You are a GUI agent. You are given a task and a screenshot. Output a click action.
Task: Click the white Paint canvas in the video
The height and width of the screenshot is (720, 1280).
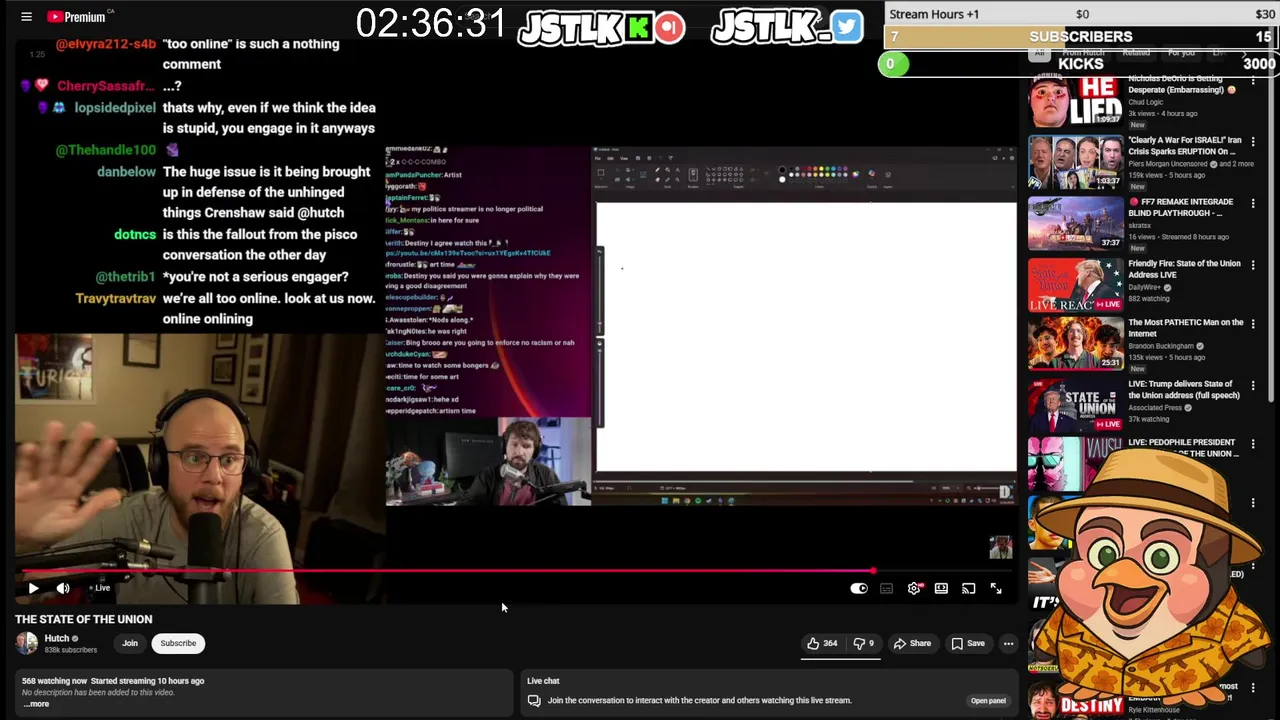[x=806, y=336]
